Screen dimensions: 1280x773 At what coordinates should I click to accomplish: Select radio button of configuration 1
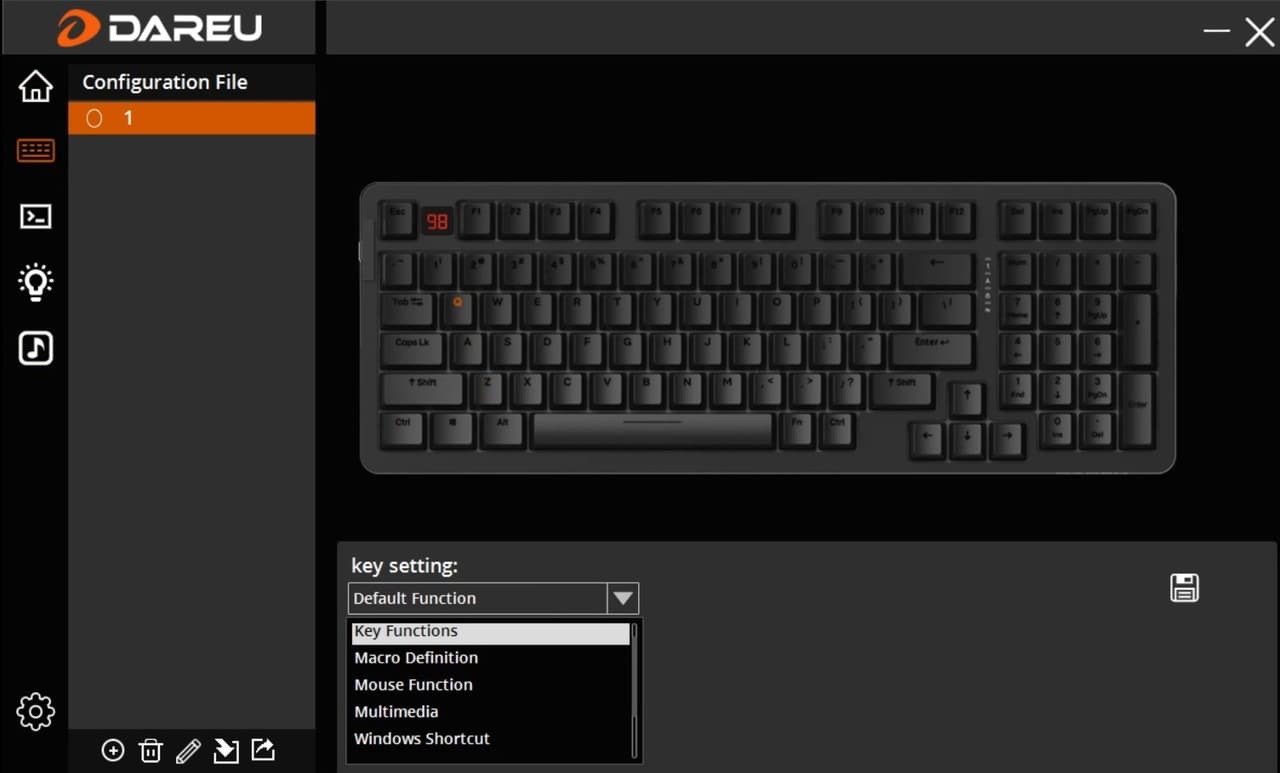coord(94,118)
